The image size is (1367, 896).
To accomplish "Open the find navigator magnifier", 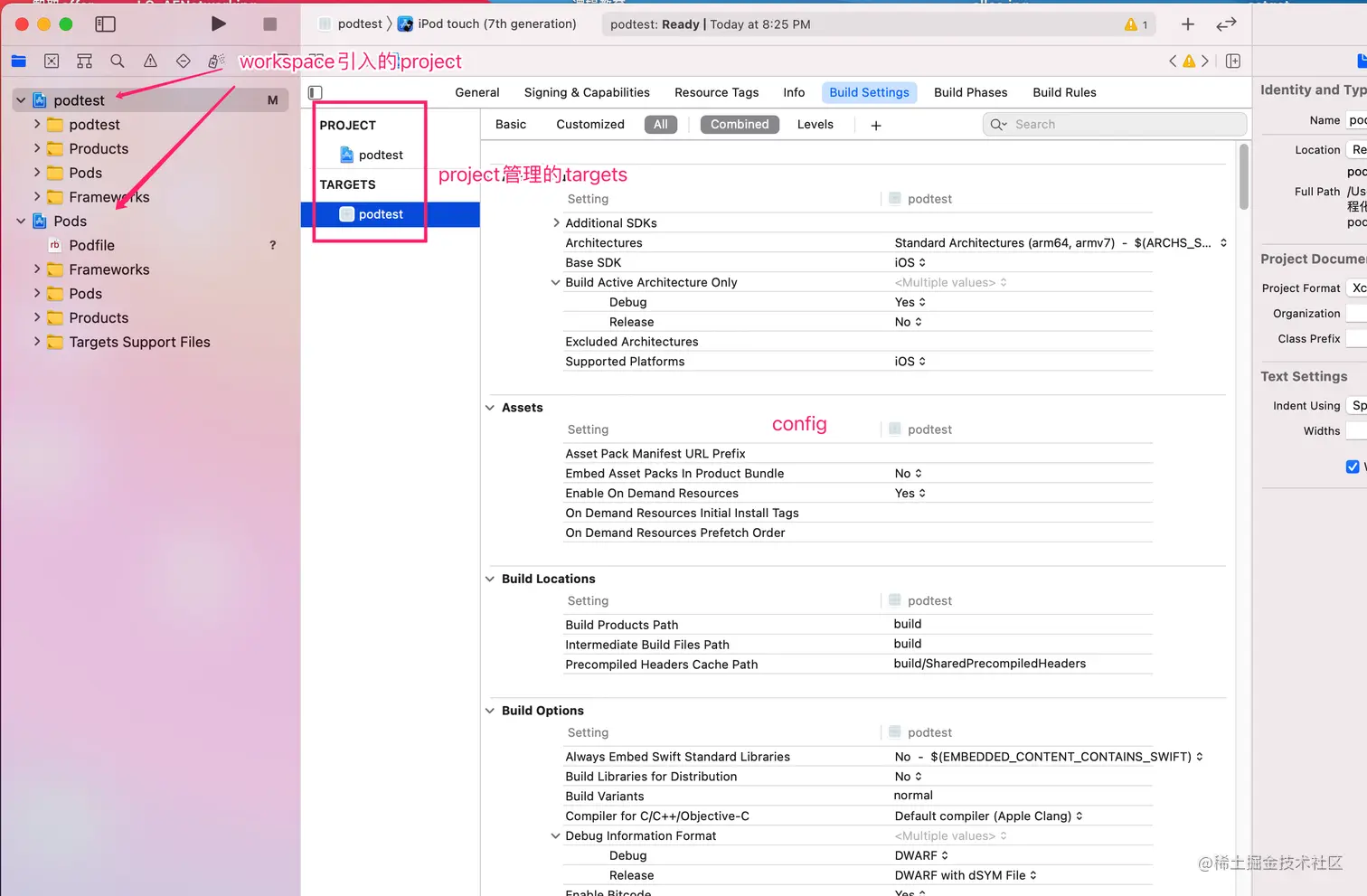I will click(118, 61).
